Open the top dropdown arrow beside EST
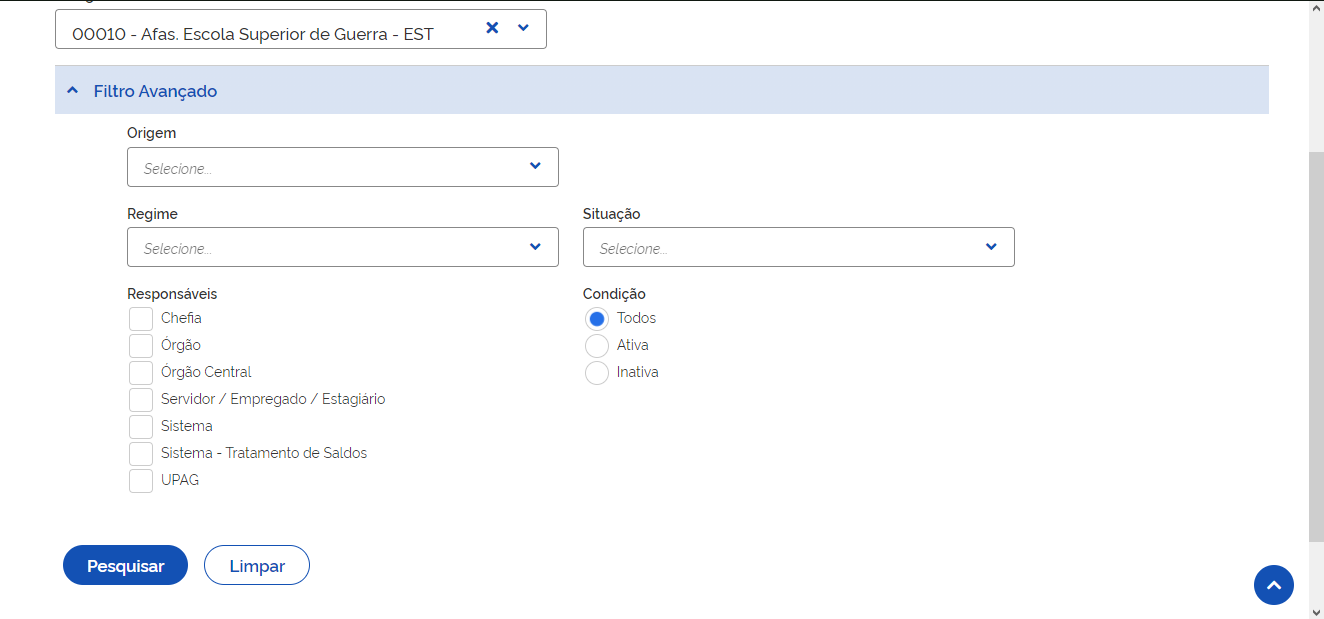1324x619 pixels. tap(523, 28)
